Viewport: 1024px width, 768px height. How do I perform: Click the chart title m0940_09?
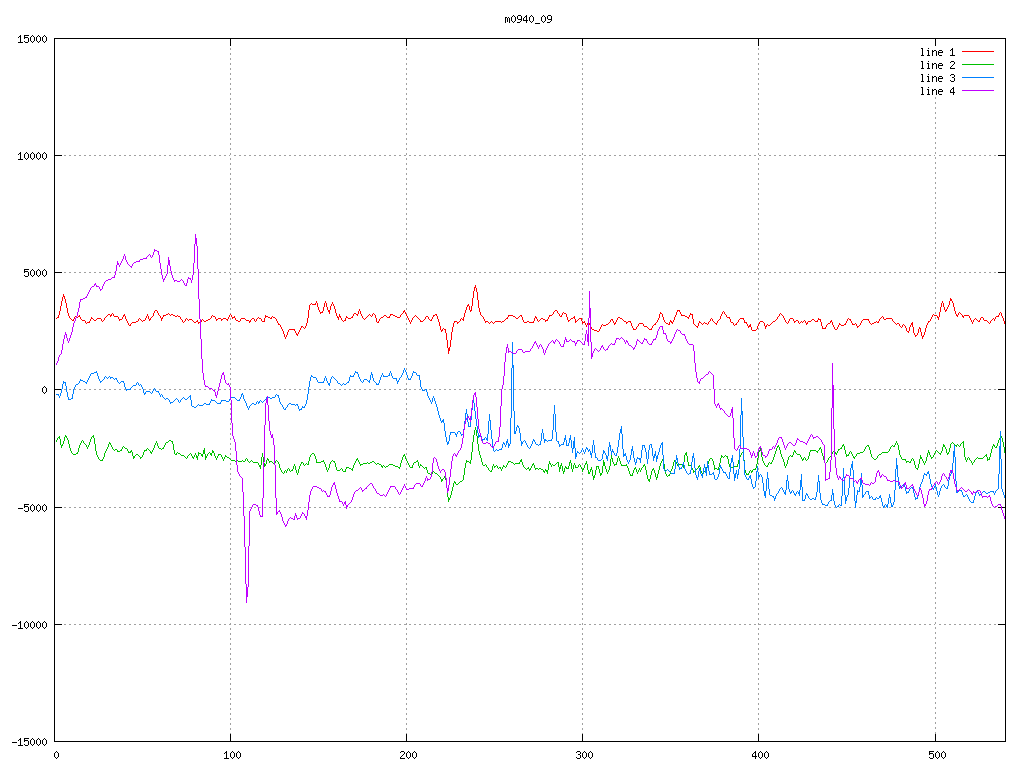528,19
